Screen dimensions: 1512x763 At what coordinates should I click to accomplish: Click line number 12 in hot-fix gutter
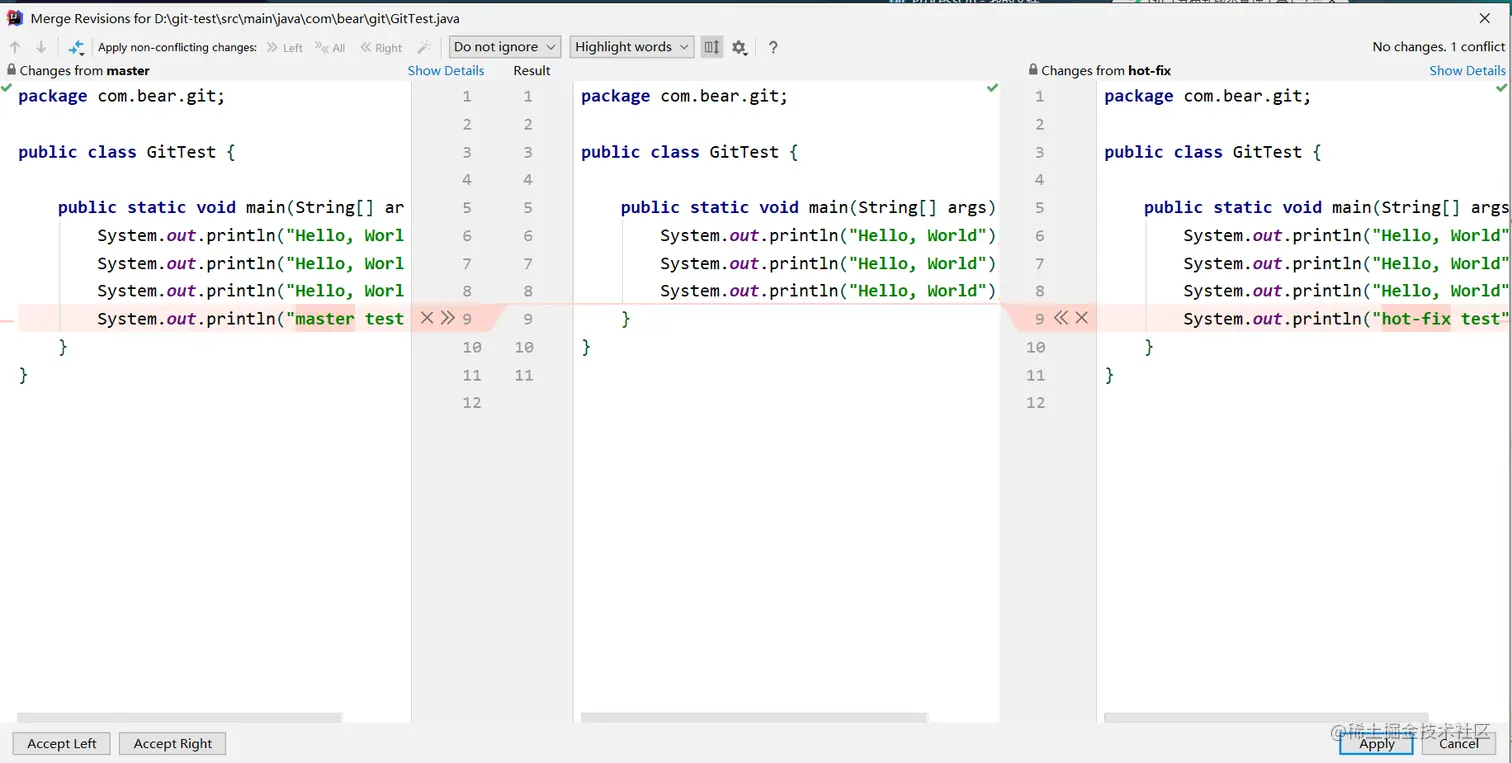(1036, 403)
